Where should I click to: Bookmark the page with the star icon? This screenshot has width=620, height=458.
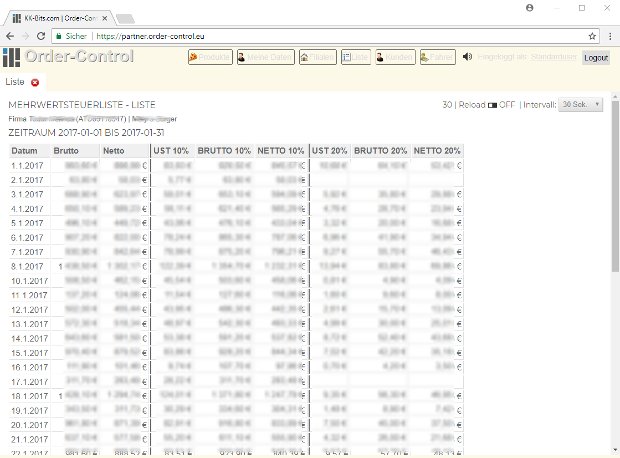coord(592,36)
